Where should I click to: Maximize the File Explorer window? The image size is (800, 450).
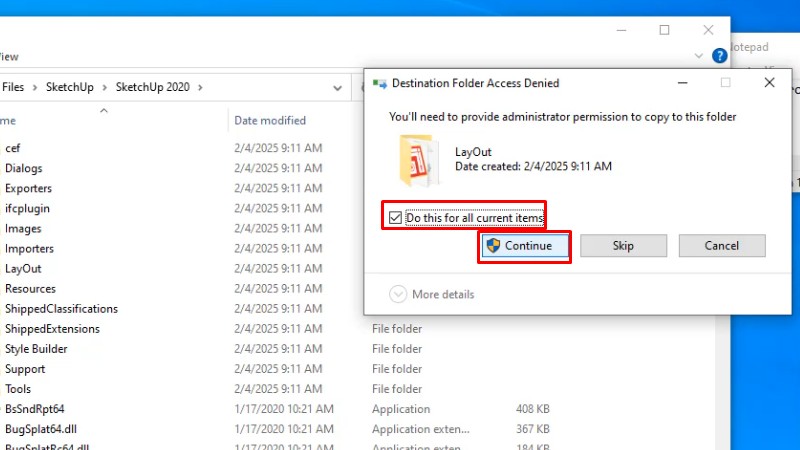tap(664, 30)
